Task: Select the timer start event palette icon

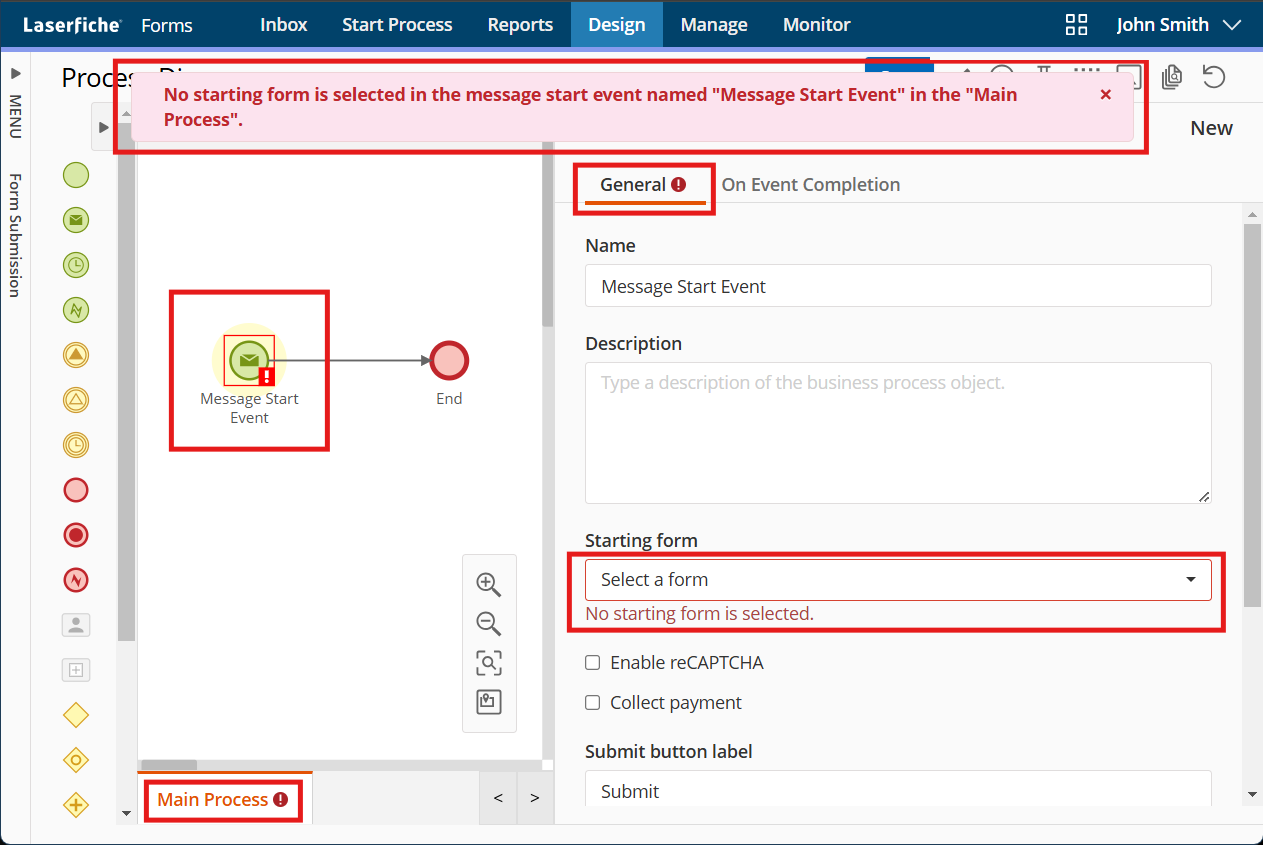Action: coord(76,265)
